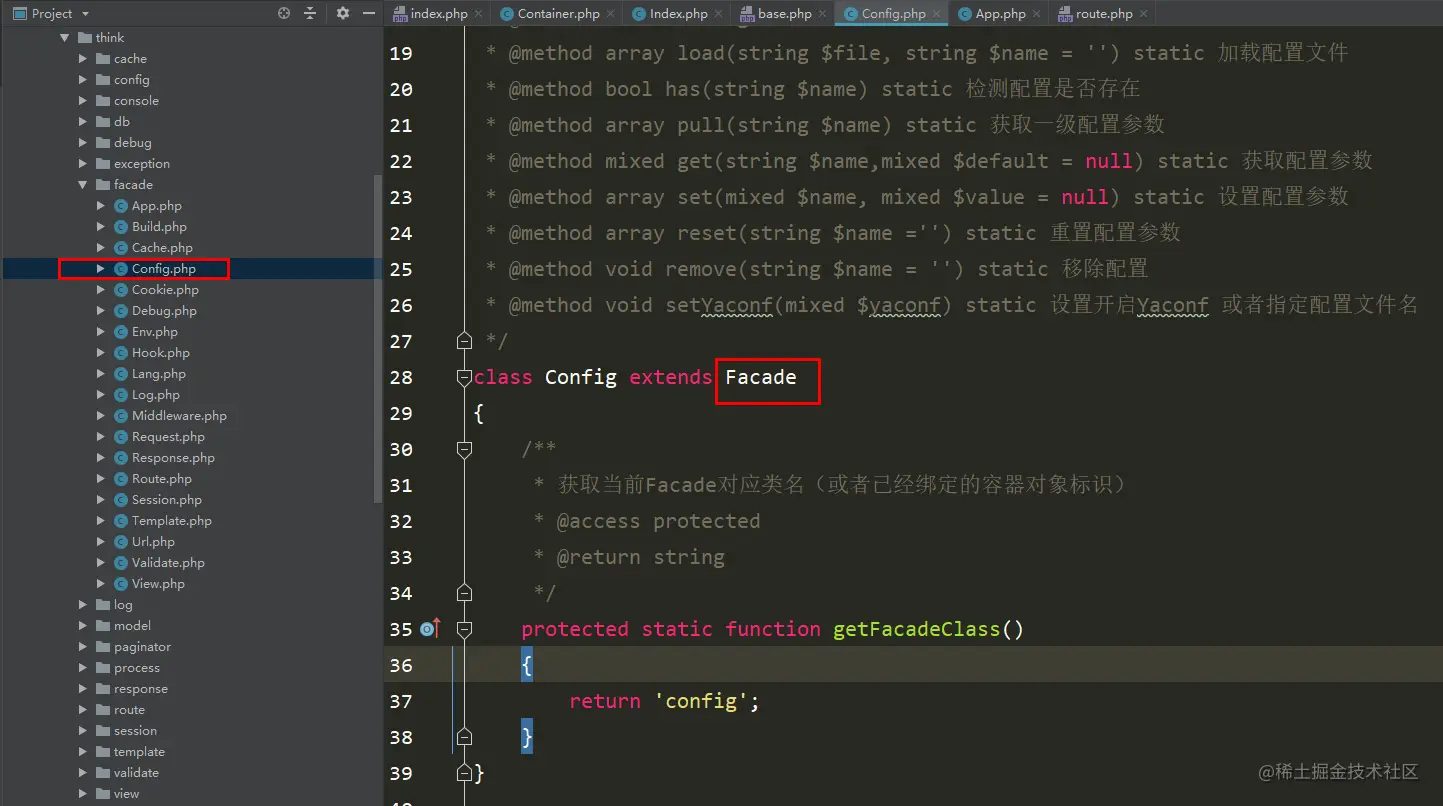1443x806 pixels.
Task: Click the View.php class icon
Action: [121, 584]
